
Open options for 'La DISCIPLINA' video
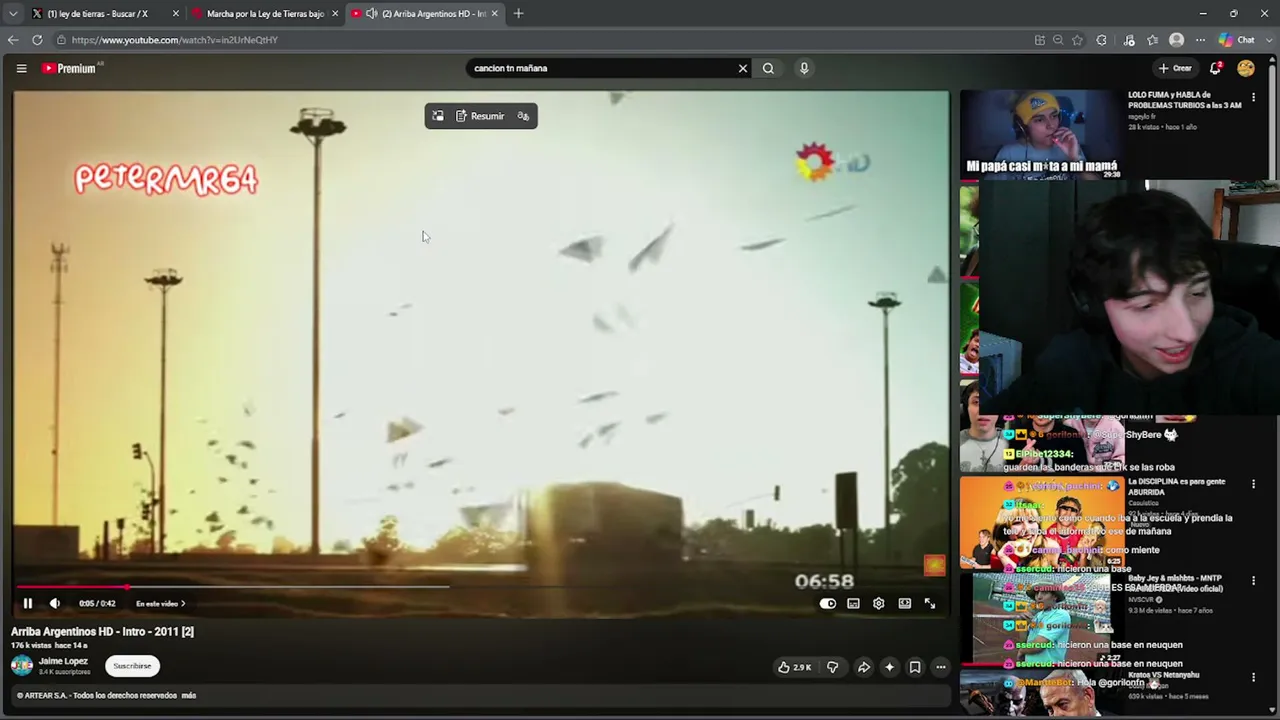(x=1253, y=484)
